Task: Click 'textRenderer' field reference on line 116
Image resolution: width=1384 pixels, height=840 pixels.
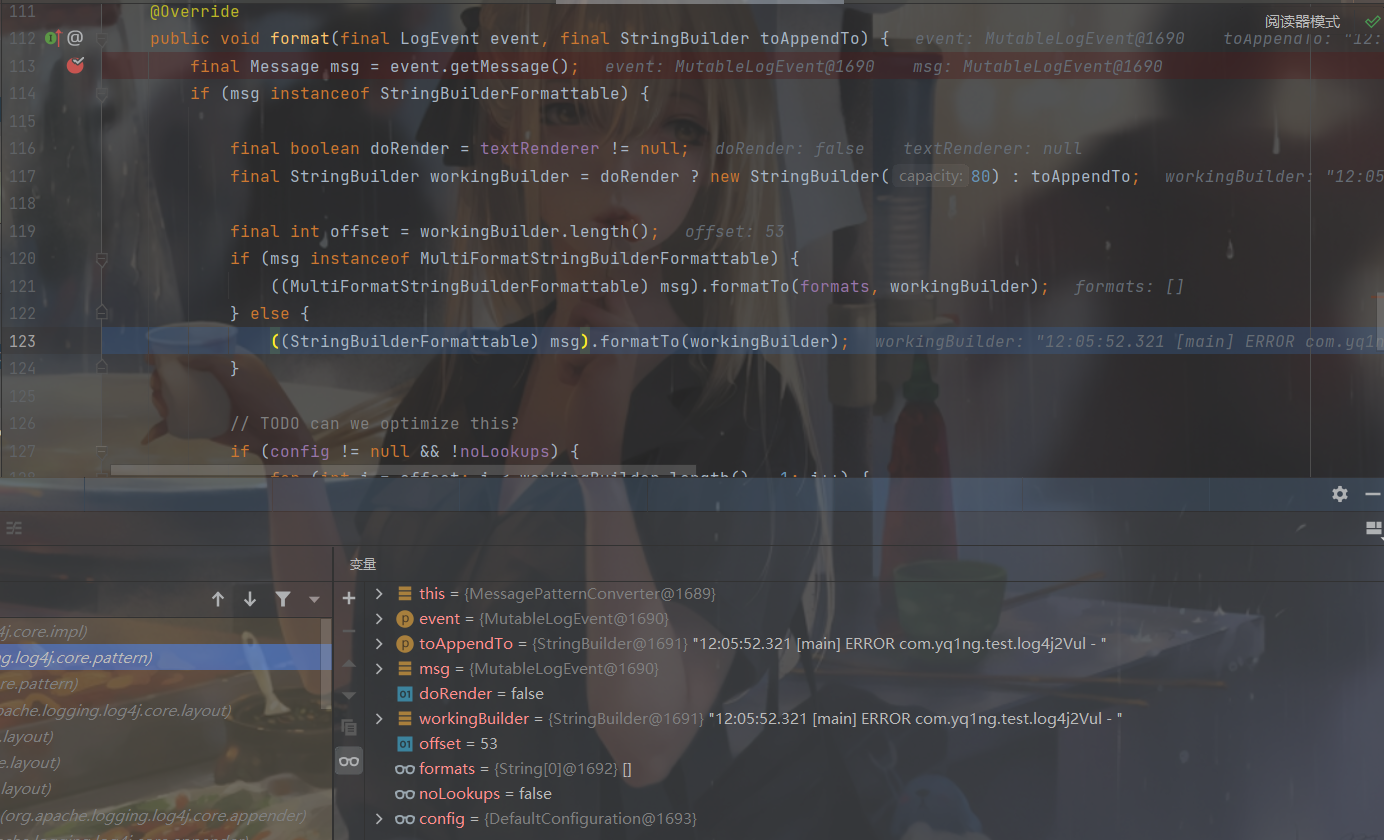Action: point(540,149)
